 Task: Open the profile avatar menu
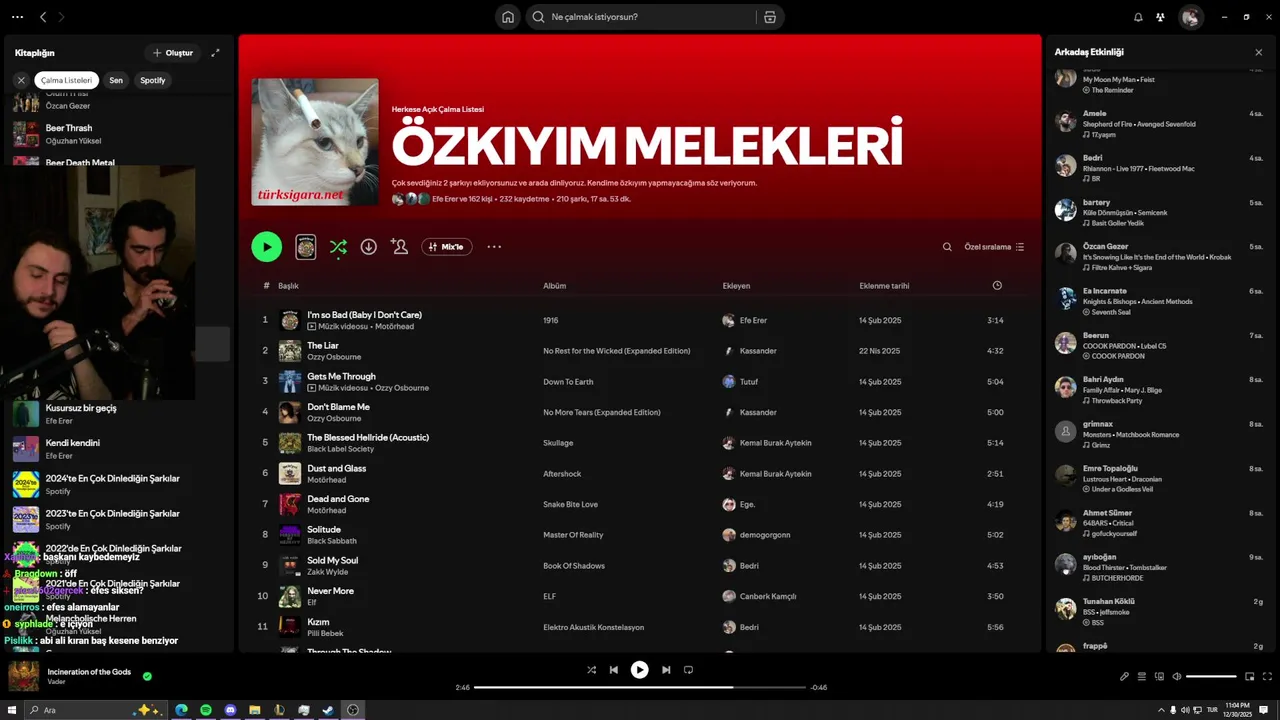1191,17
